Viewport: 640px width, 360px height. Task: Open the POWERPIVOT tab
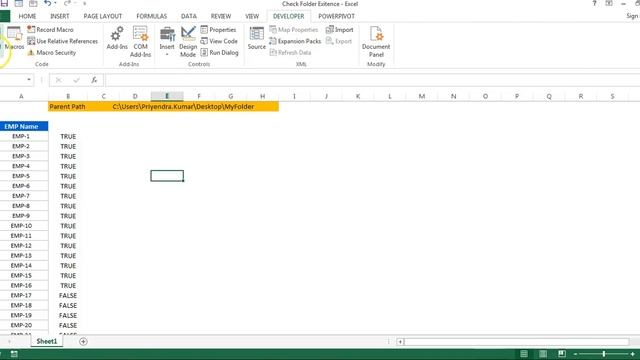pos(336,16)
